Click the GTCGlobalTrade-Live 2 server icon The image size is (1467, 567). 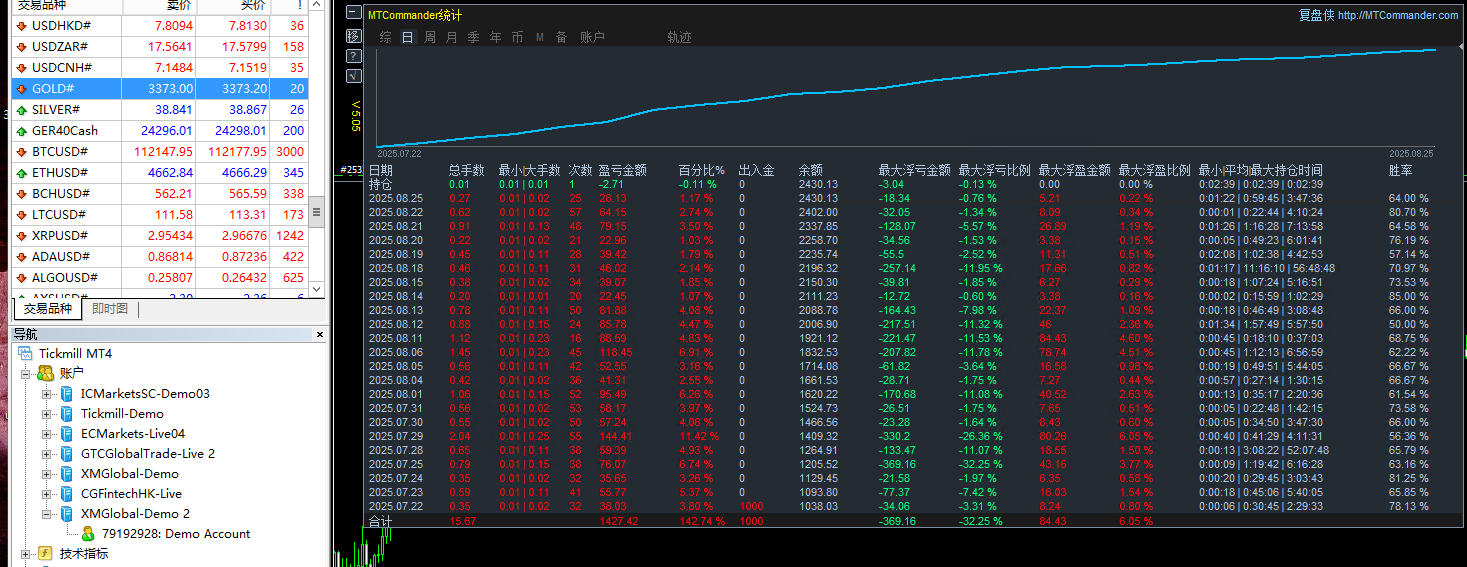click(x=67, y=454)
